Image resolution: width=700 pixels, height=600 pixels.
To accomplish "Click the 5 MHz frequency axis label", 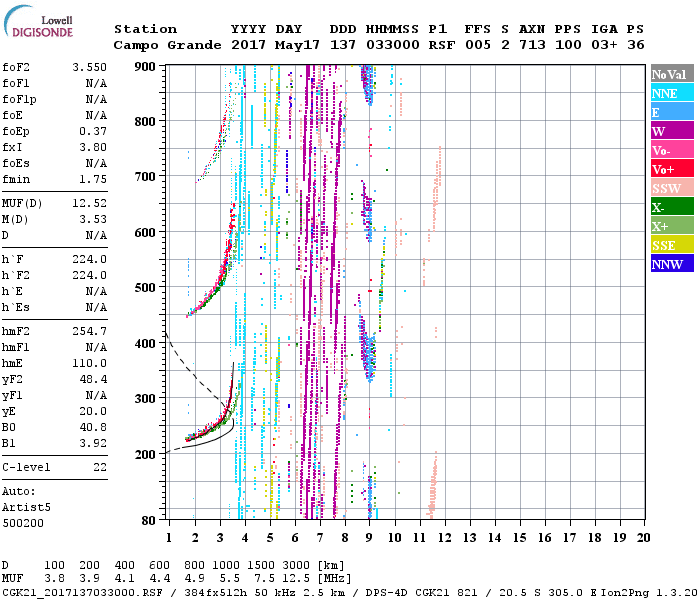I will 270,538.
